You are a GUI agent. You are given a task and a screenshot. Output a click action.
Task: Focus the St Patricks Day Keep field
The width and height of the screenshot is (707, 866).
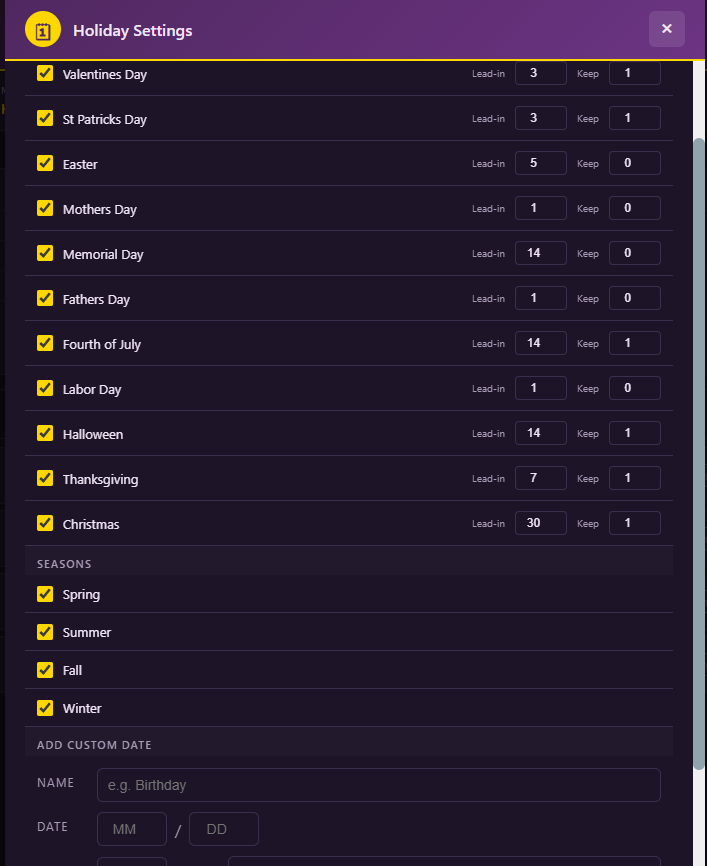click(635, 118)
